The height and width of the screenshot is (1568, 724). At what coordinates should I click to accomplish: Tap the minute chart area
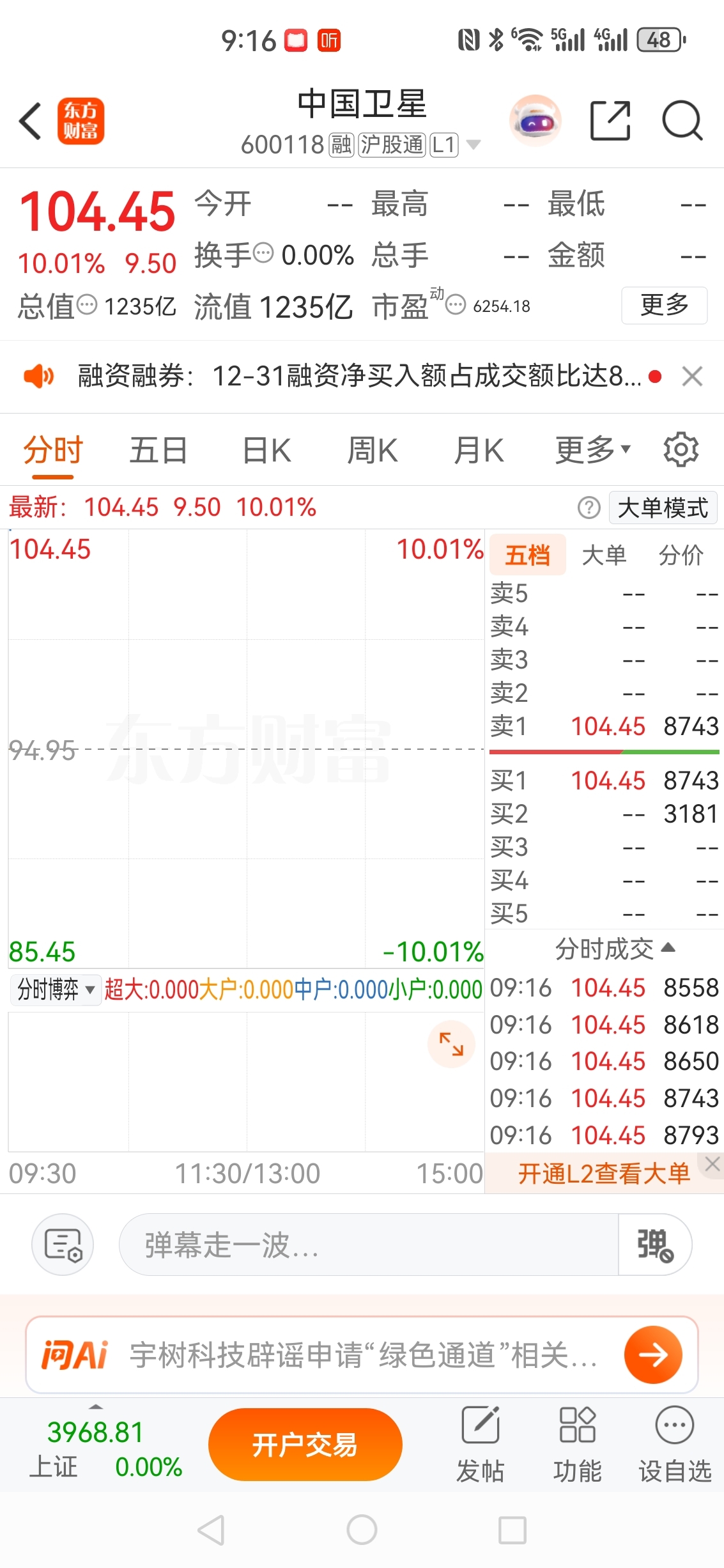[246, 748]
